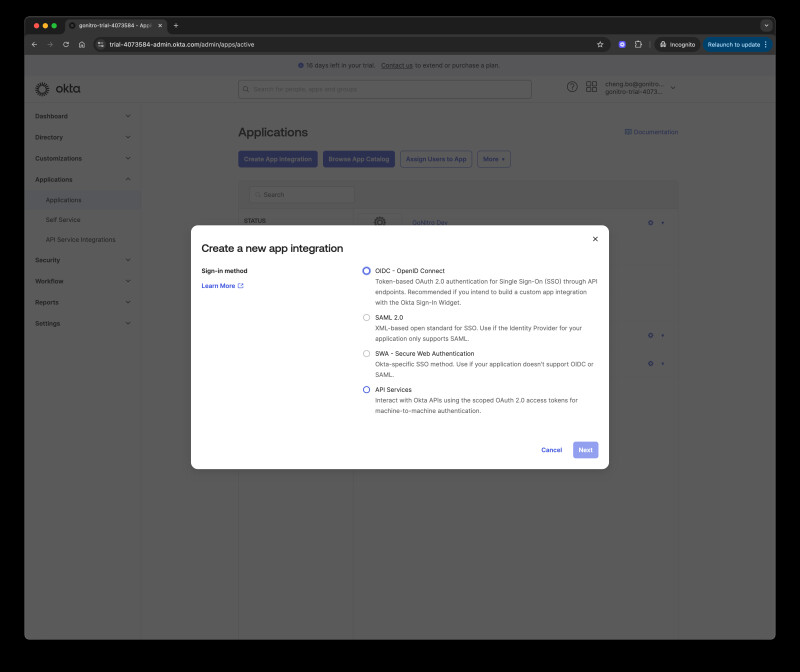The image size is (800, 672).
Task: Click the info icon in trial banner
Action: click(301, 66)
